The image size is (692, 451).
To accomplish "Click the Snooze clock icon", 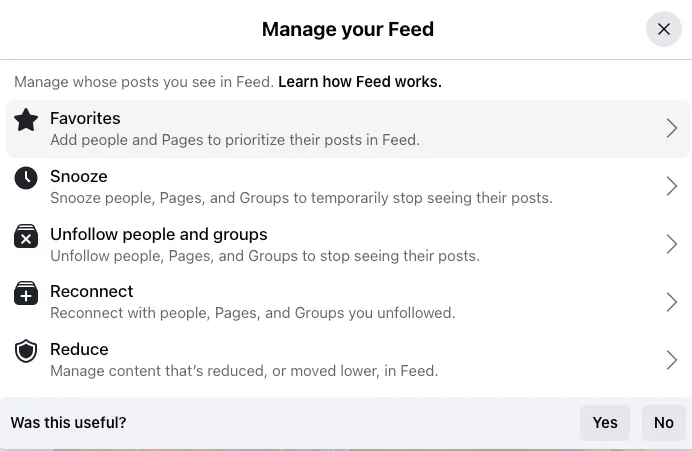I will [26, 178].
